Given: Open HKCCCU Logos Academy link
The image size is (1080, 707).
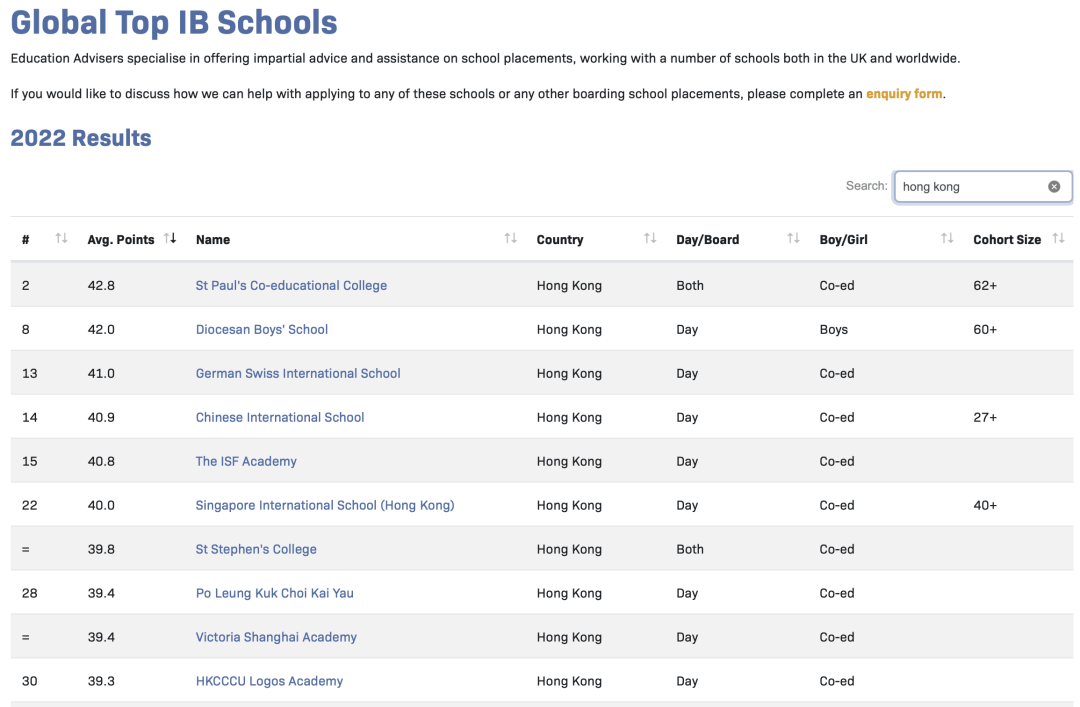Looking at the screenshot, I should 269,681.
